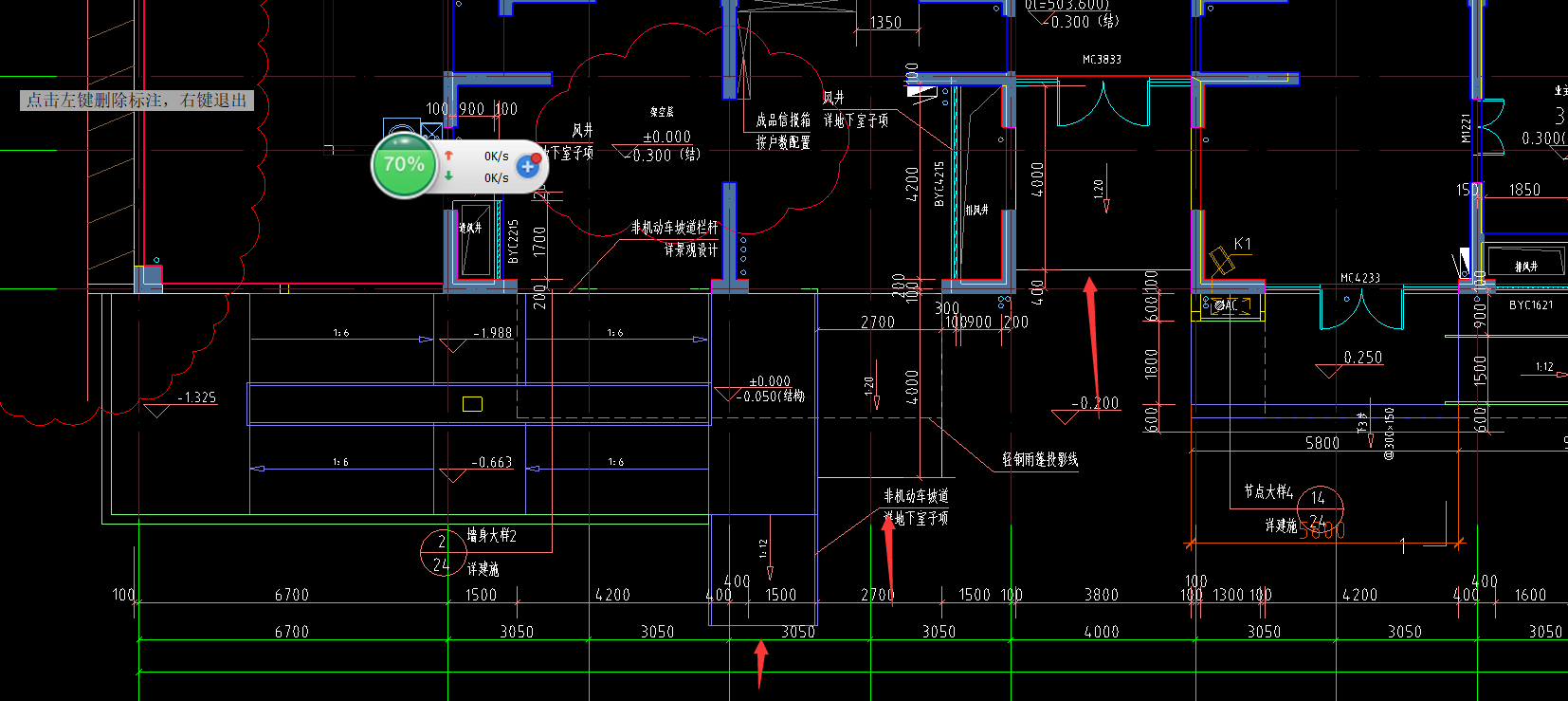1568x701 pixels.
Task: Click the download 0K/s speed readout
Action: point(497,177)
